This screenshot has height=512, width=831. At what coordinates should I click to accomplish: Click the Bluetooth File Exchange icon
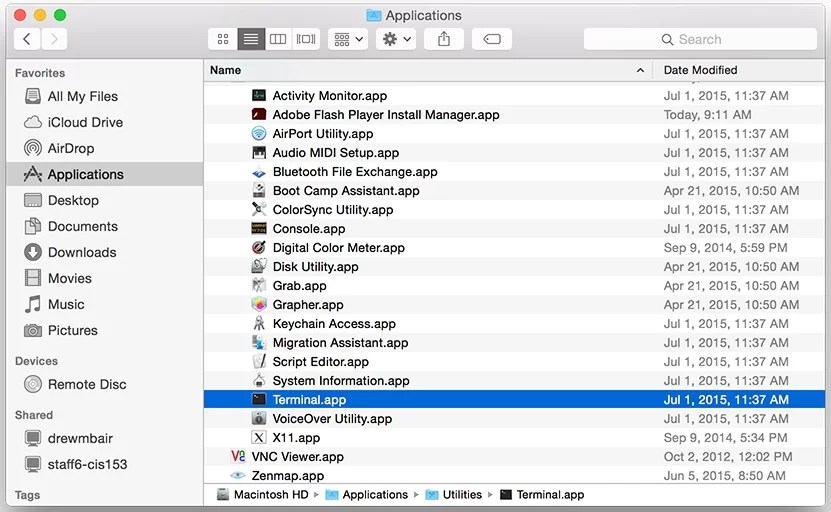click(259, 172)
